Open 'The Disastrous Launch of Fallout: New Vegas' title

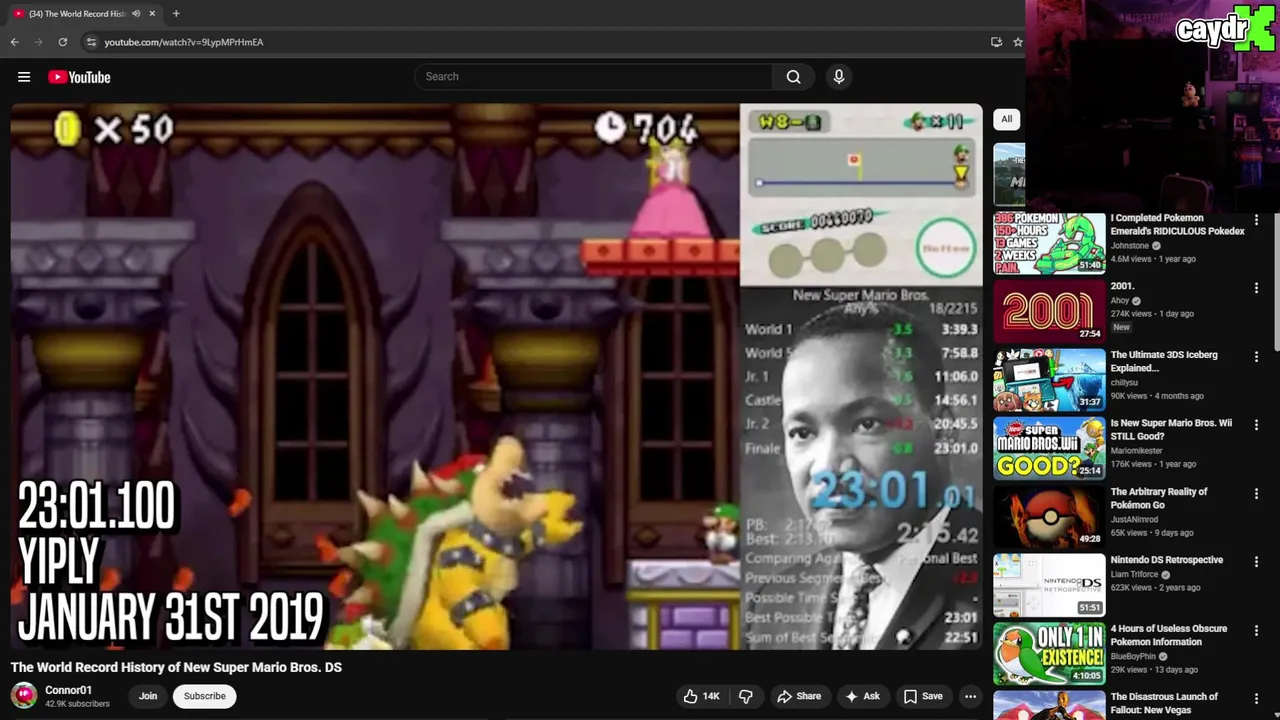pos(1164,703)
